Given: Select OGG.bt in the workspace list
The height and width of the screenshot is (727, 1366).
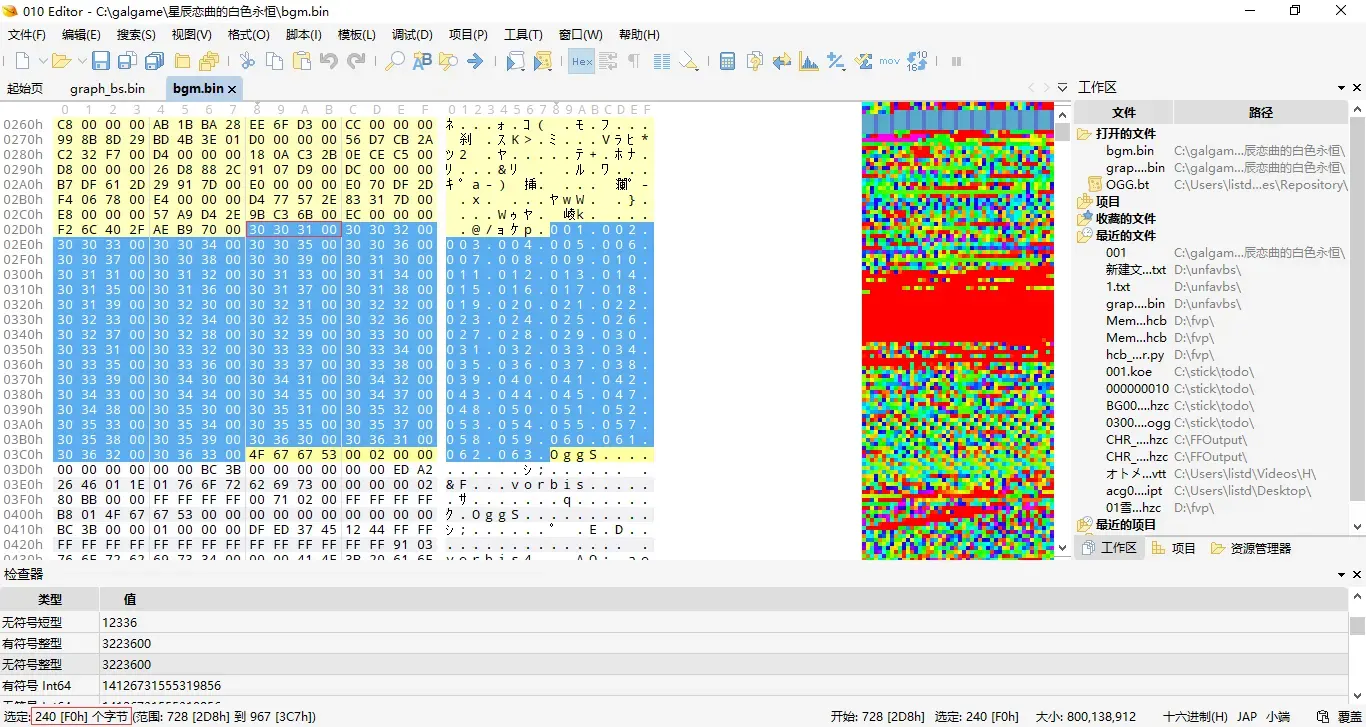Looking at the screenshot, I should pyautogui.click(x=1127, y=185).
